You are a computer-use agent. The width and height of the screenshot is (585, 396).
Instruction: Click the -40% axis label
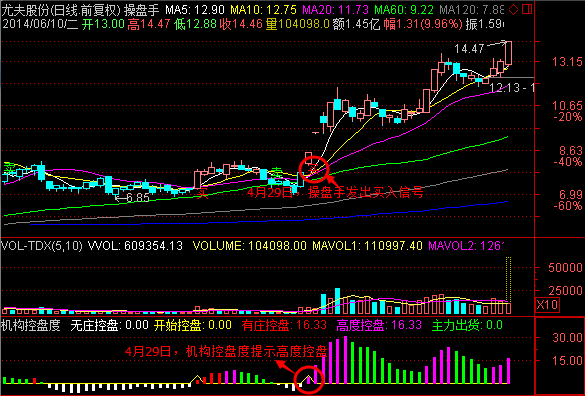pos(568,162)
